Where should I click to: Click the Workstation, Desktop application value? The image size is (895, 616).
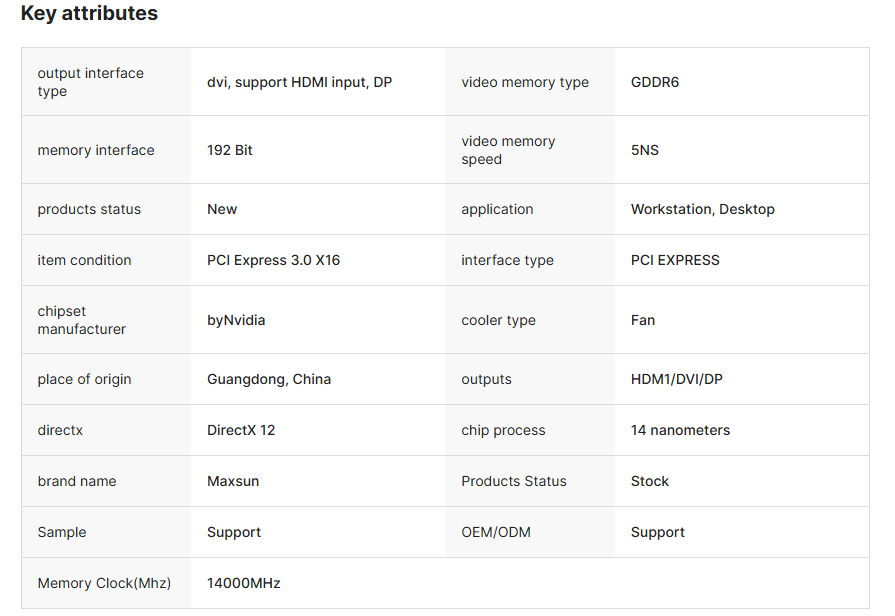702,209
